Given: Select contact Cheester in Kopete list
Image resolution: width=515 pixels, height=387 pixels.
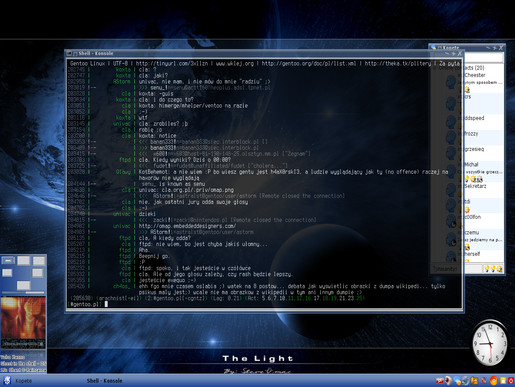Looking at the screenshot, I should [x=475, y=75].
